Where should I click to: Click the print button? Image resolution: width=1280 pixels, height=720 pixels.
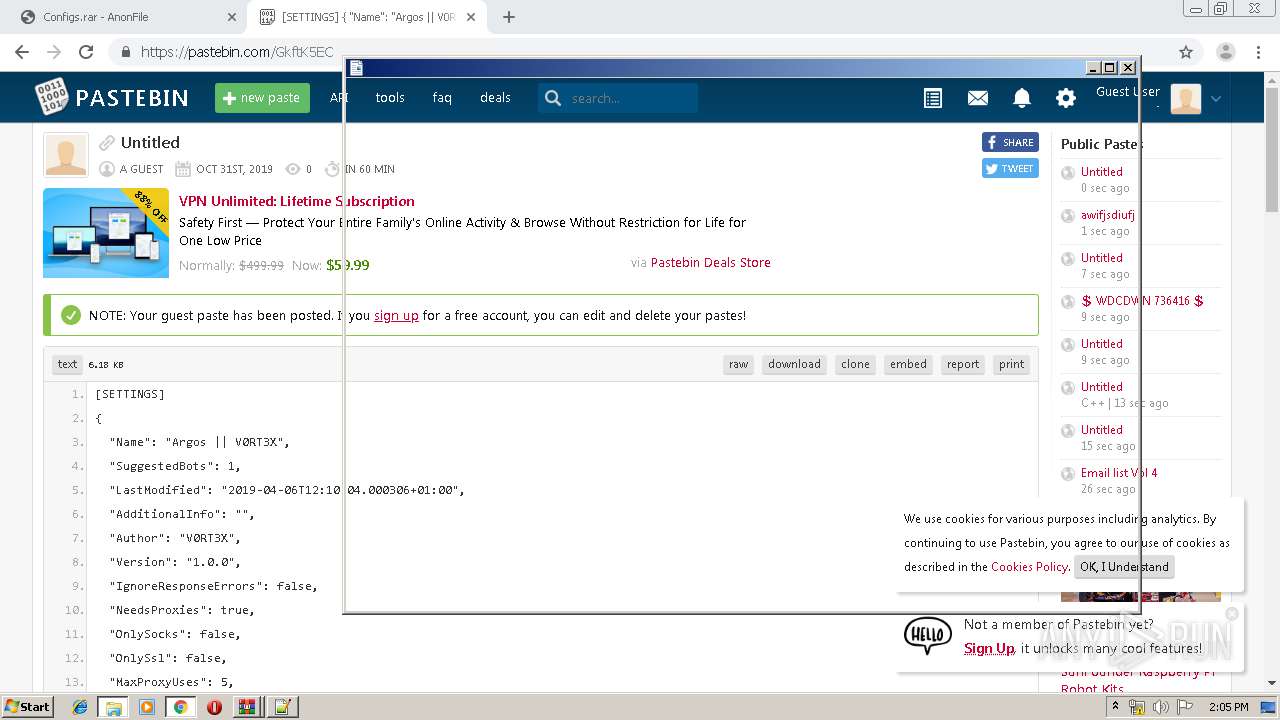pos(1011,364)
